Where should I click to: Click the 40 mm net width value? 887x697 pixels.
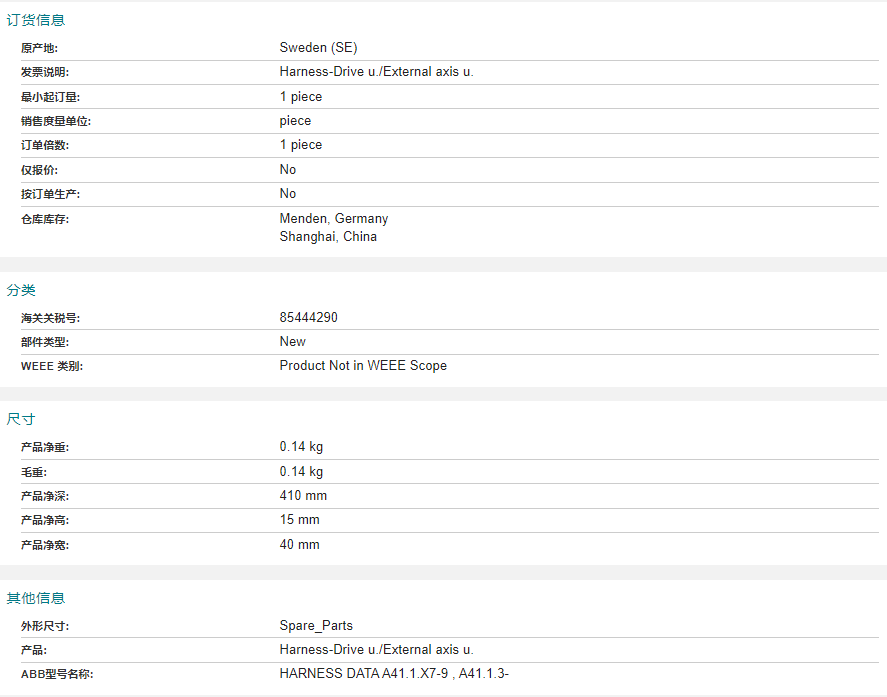(299, 545)
